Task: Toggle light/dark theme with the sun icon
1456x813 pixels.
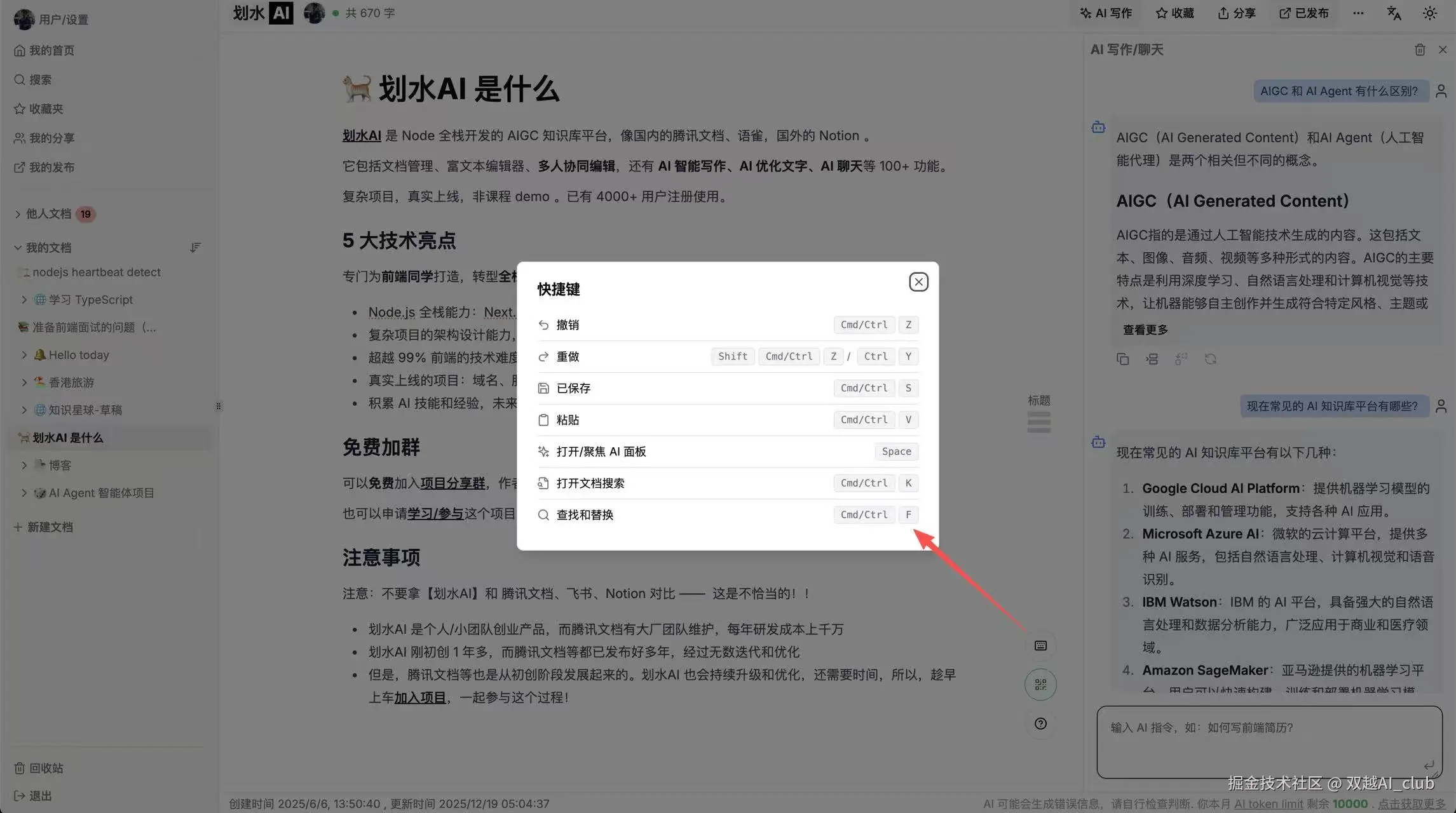Action: 1430,13
